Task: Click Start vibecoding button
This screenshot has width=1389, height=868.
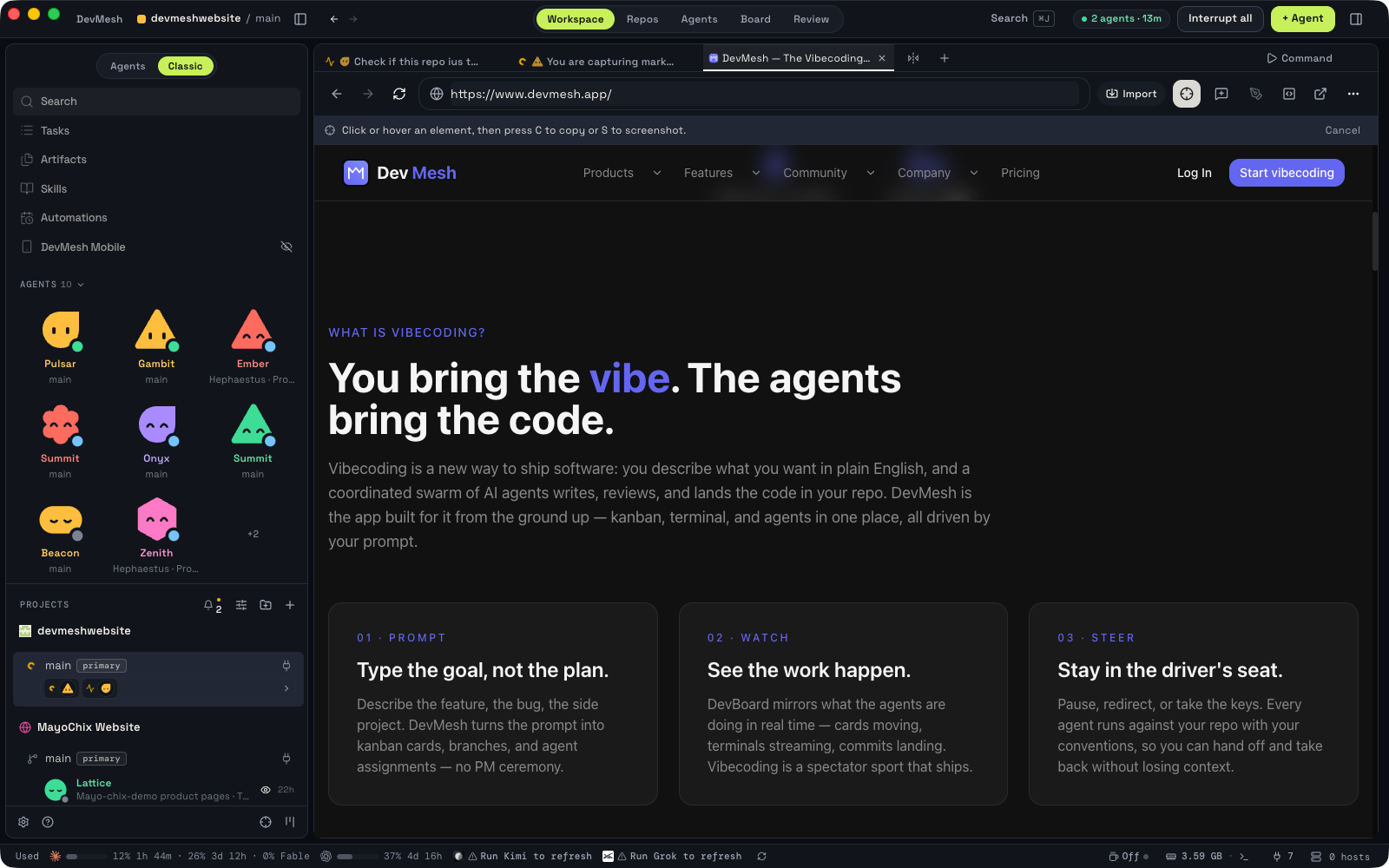Action: [x=1287, y=173]
